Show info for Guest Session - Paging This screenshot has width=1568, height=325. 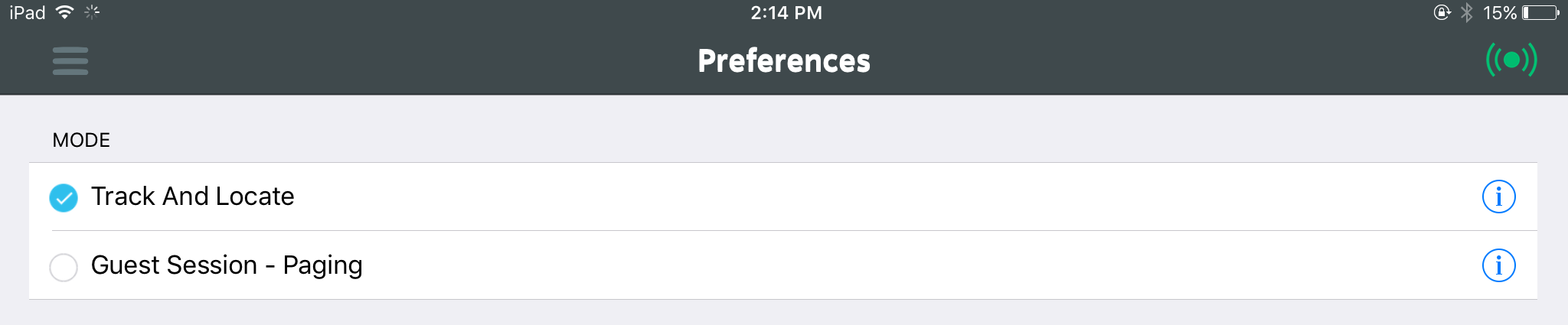(x=1498, y=265)
